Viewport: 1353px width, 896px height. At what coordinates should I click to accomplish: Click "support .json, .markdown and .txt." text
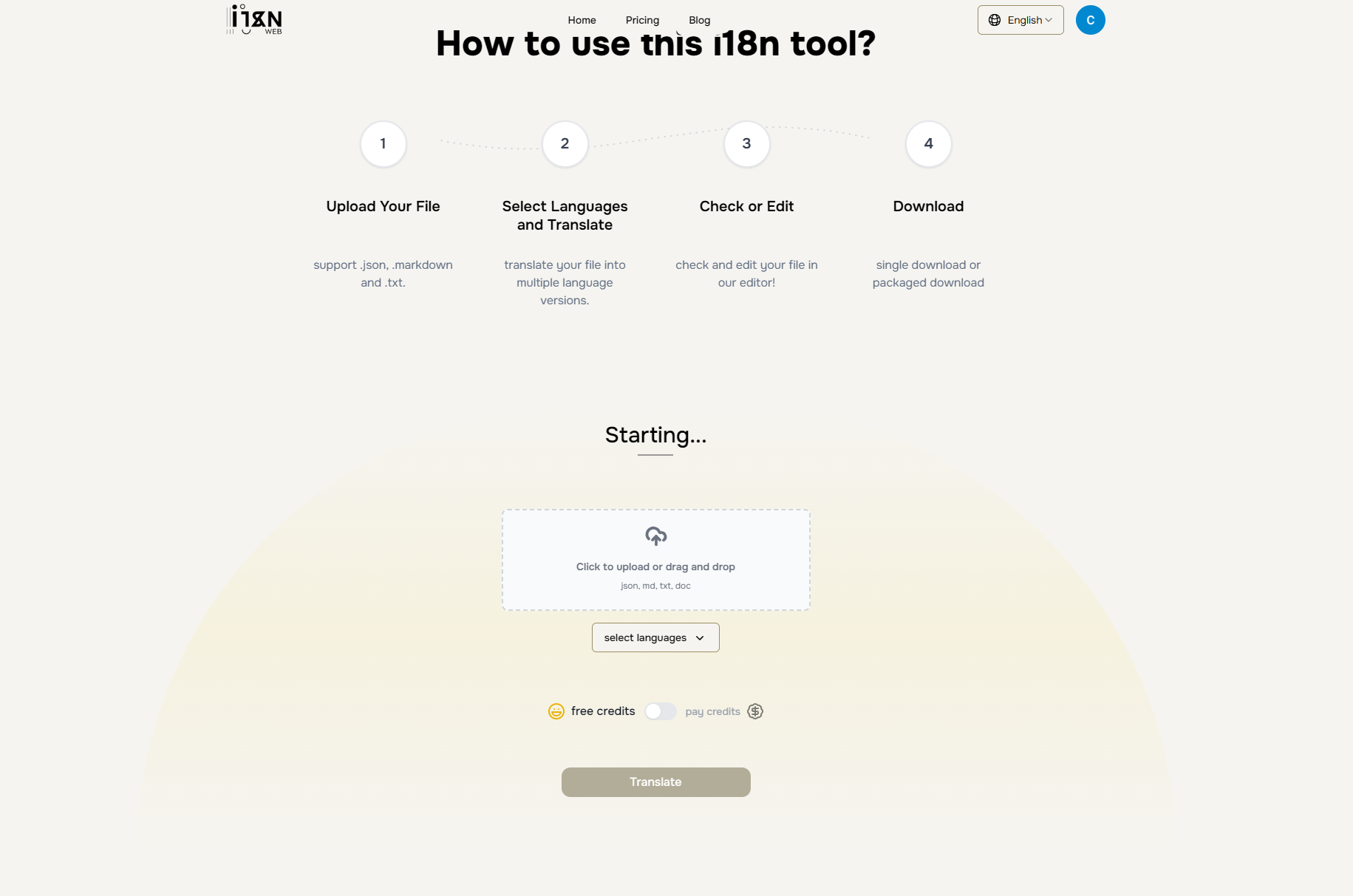[383, 273]
